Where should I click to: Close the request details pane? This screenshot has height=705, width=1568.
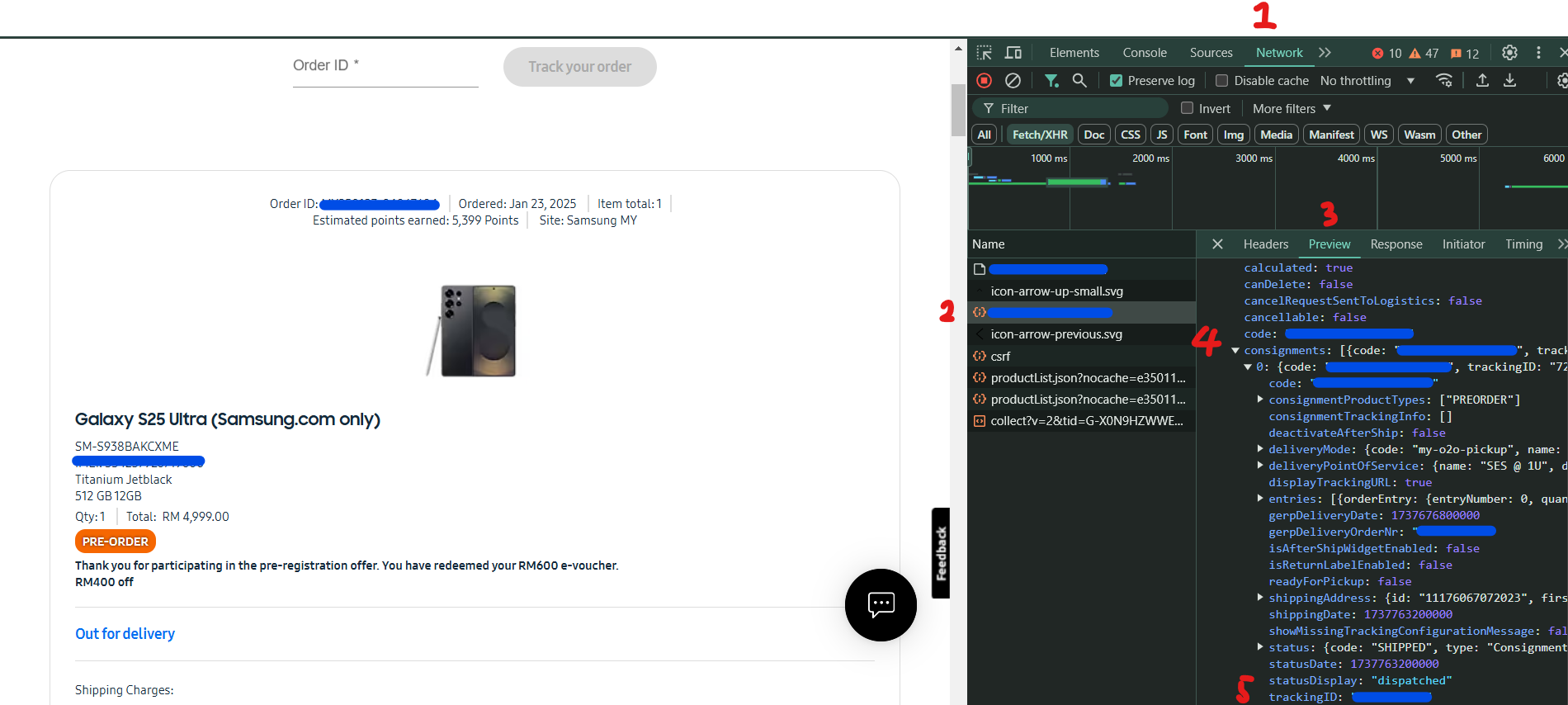tap(1217, 244)
